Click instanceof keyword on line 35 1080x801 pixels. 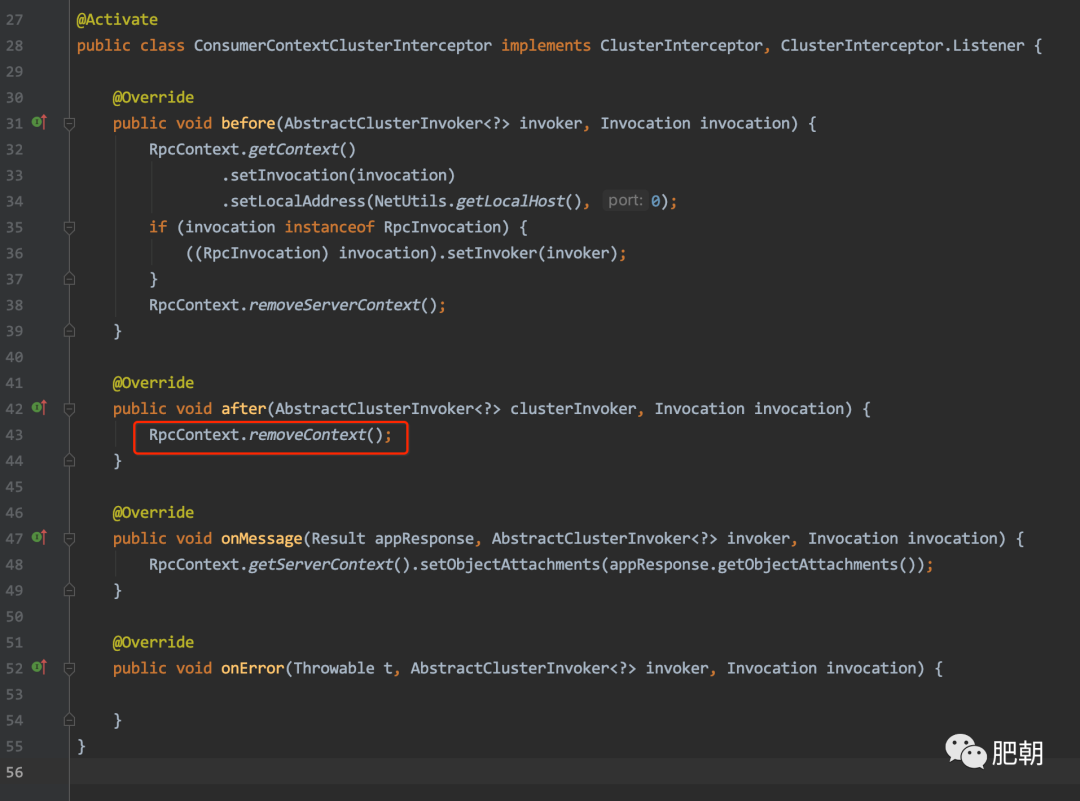(x=329, y=227)
